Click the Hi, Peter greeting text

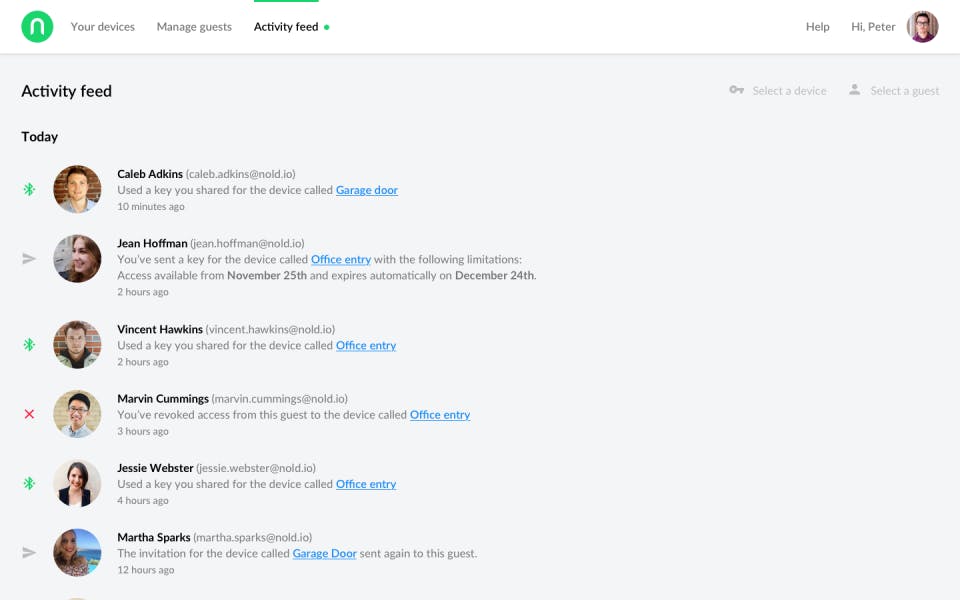873,27
